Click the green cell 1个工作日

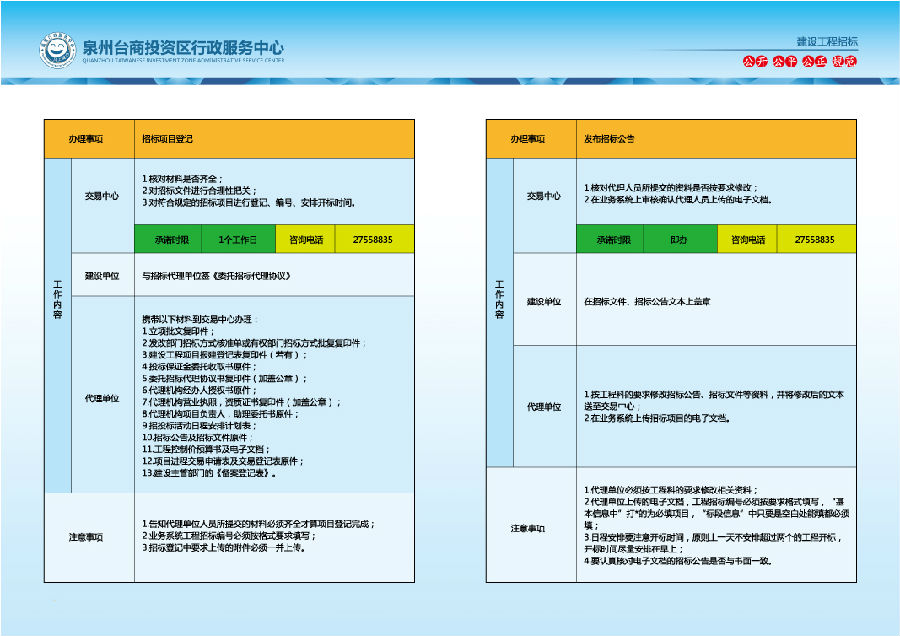click(x=238, y=239)
